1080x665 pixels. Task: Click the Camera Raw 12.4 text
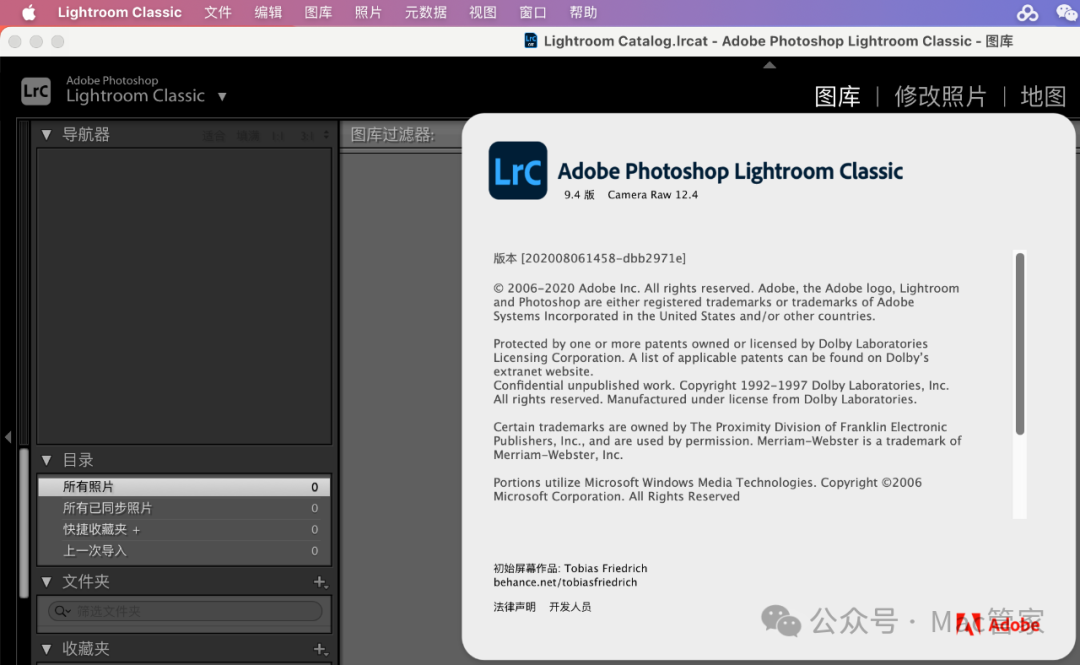click(x=652, y=195)
